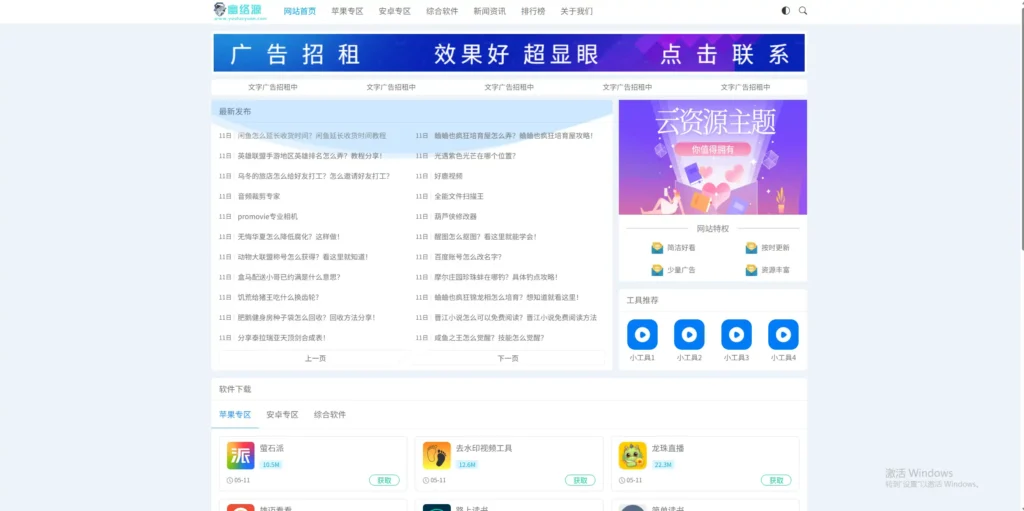Open the 小工具2 tool icon

tap(689, 335)
